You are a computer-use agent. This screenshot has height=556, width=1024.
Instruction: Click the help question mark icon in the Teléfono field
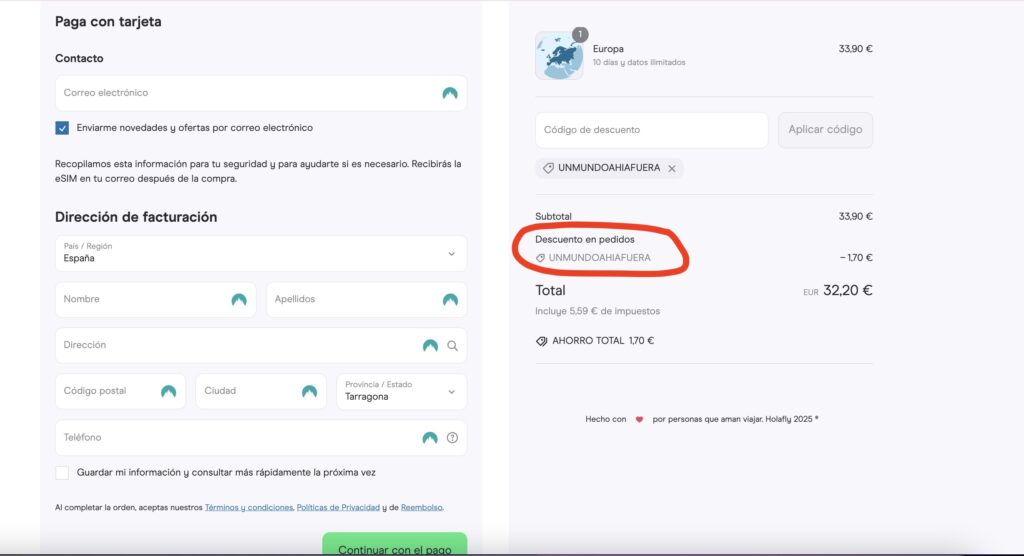point(453,438)
